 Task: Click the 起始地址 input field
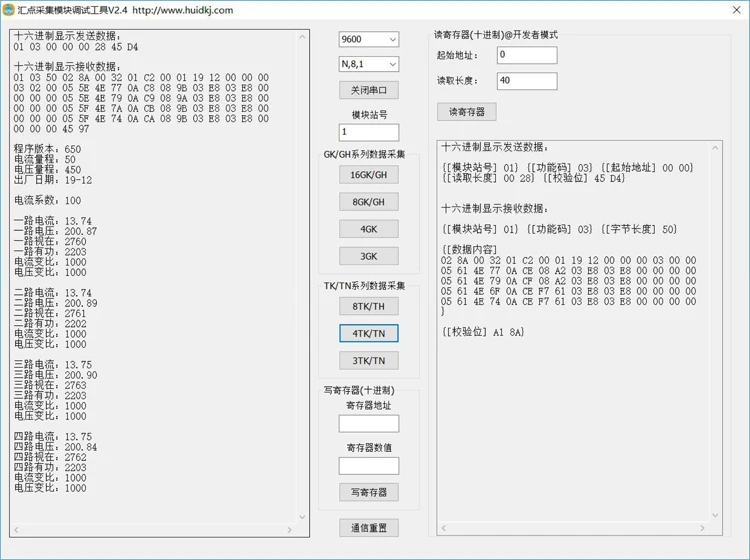coord(527,55)
